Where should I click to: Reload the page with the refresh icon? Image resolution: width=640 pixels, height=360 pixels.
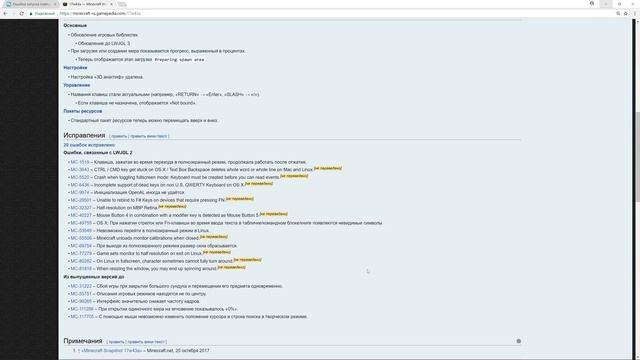pos(22,13)
